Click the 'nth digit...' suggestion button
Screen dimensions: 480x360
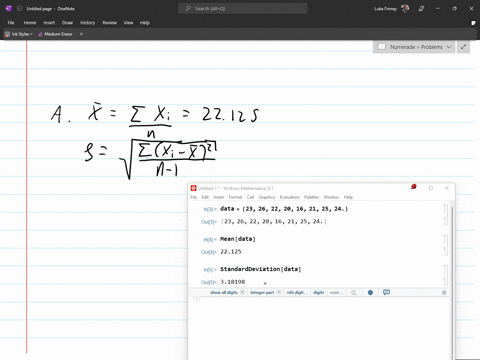tap(297, 292)
